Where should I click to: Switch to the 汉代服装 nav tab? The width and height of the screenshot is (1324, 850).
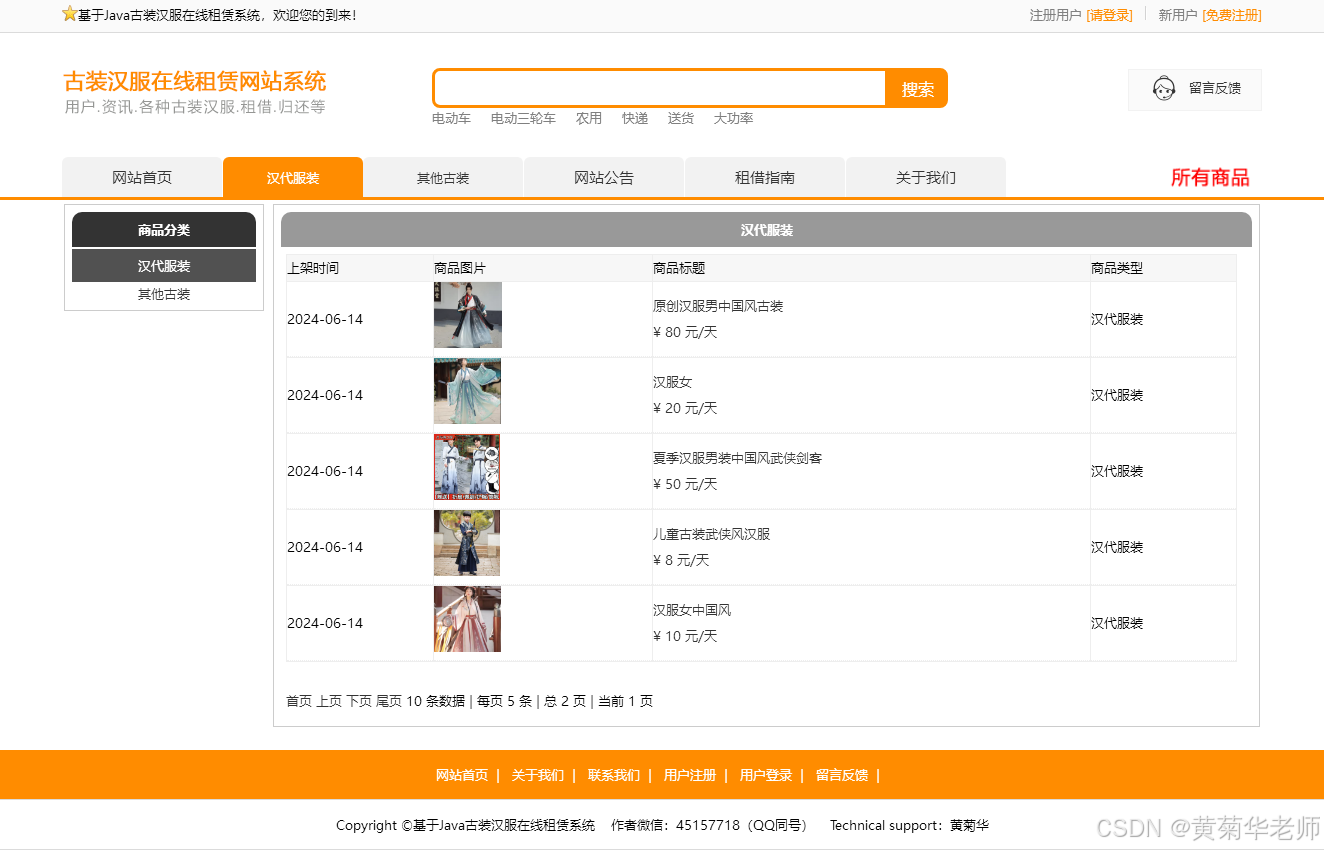coord(293,177)
